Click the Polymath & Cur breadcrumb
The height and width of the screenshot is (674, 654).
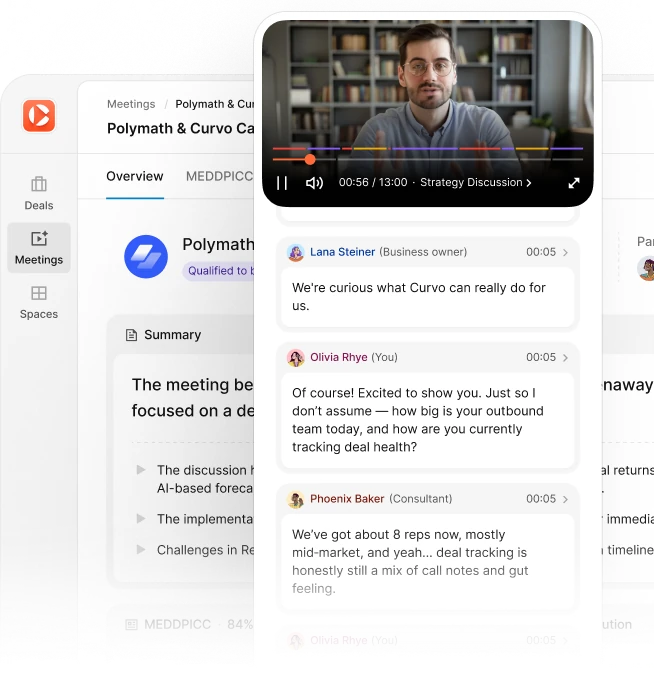pos(215,104)
